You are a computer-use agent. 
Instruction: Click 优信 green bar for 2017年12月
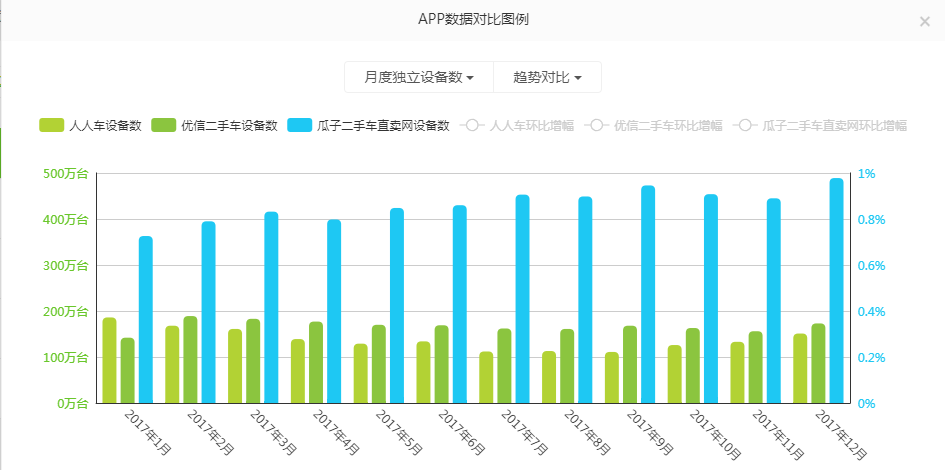click(x=818, y=363)
